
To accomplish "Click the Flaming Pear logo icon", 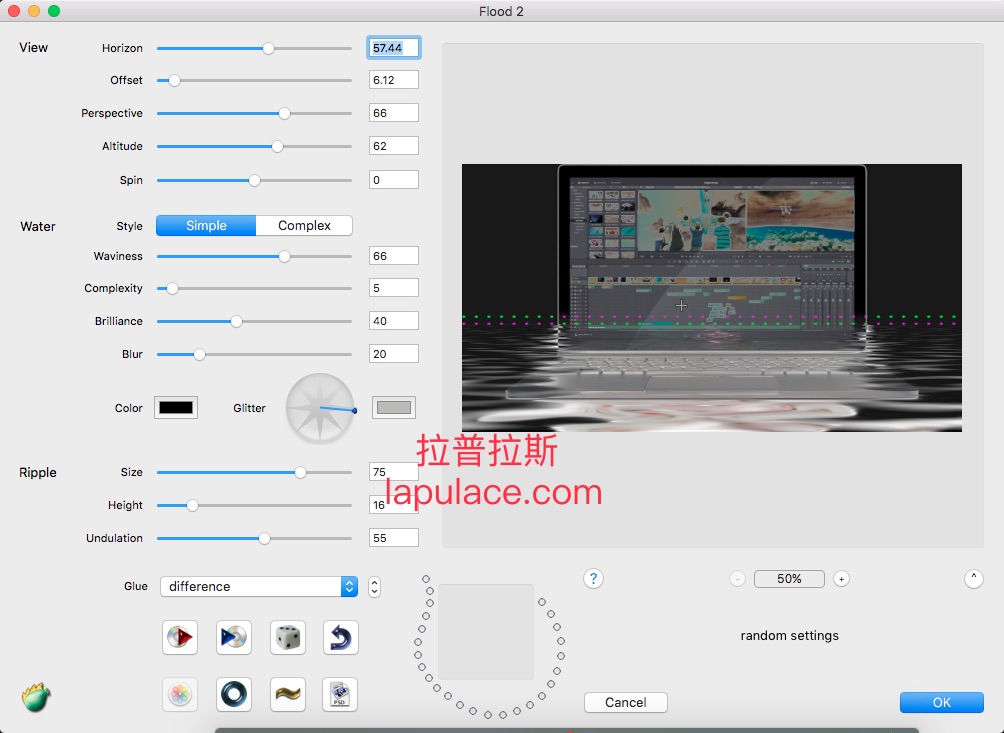I will point(36,697).
